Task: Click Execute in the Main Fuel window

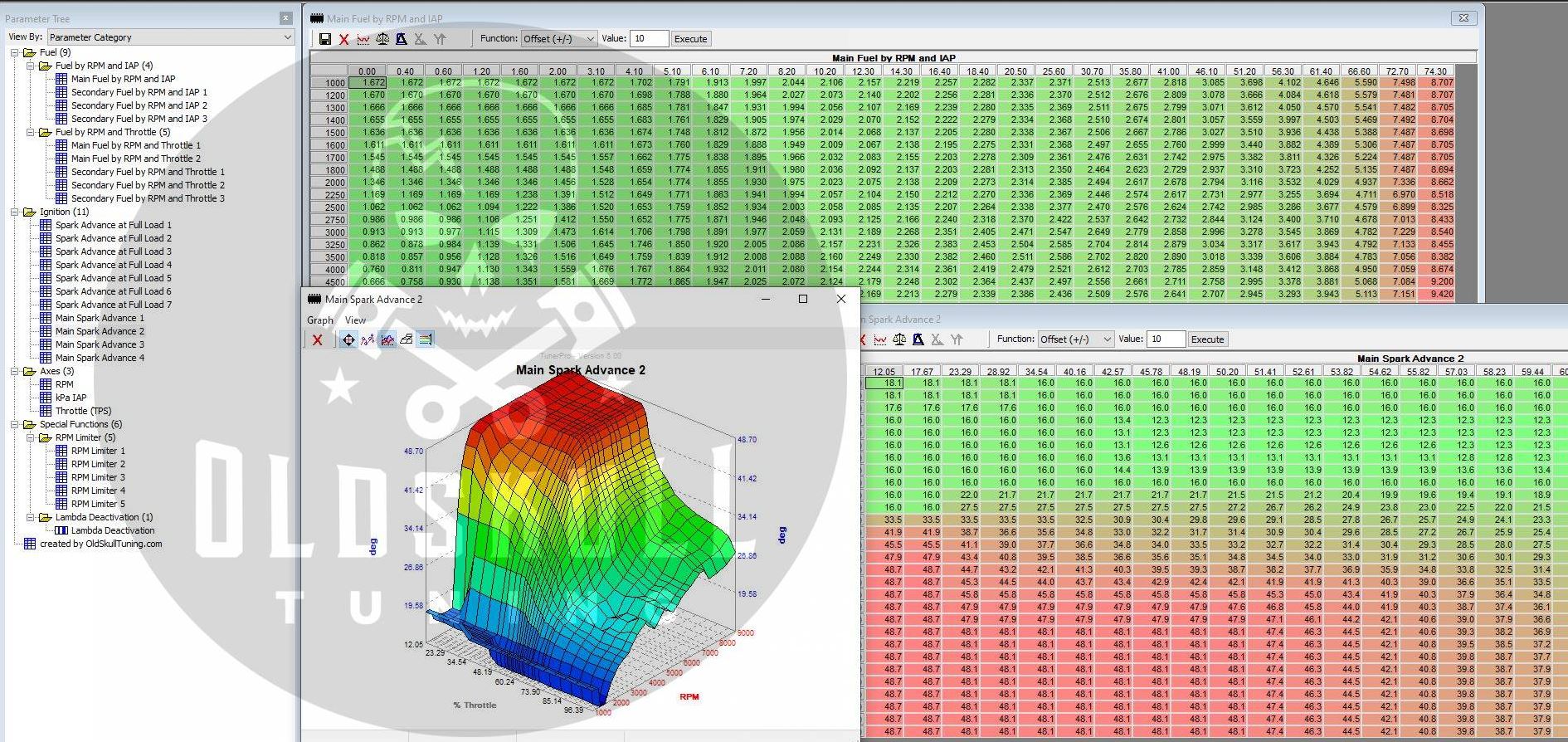Action: tap(690, 39)
